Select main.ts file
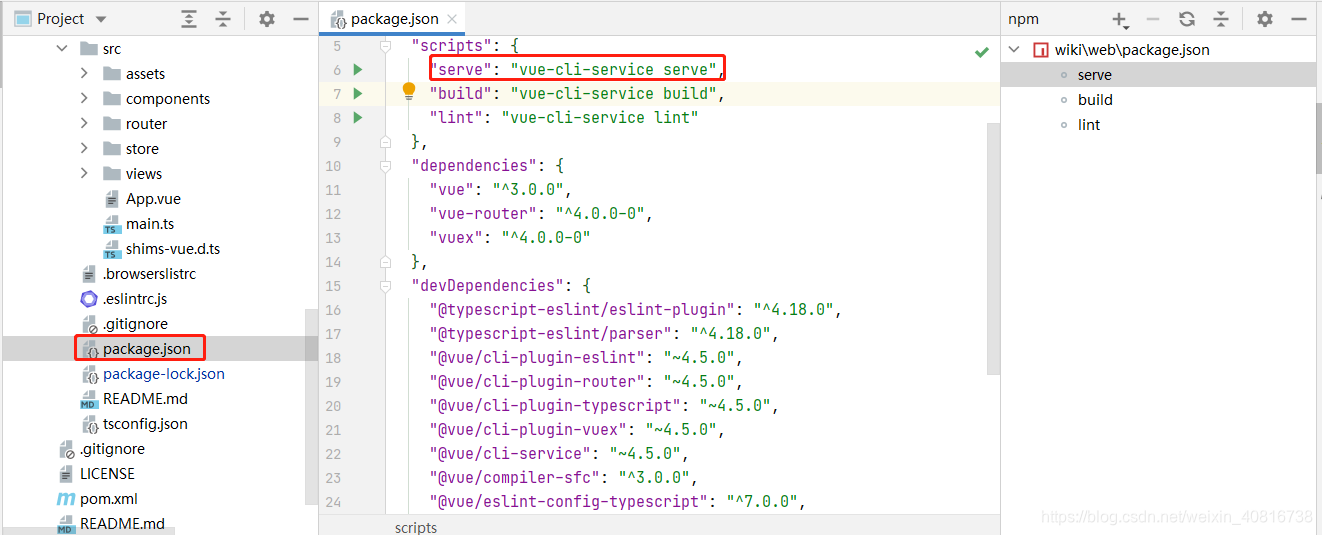This screenshot has width=1322, height=535. click(150, 224)
